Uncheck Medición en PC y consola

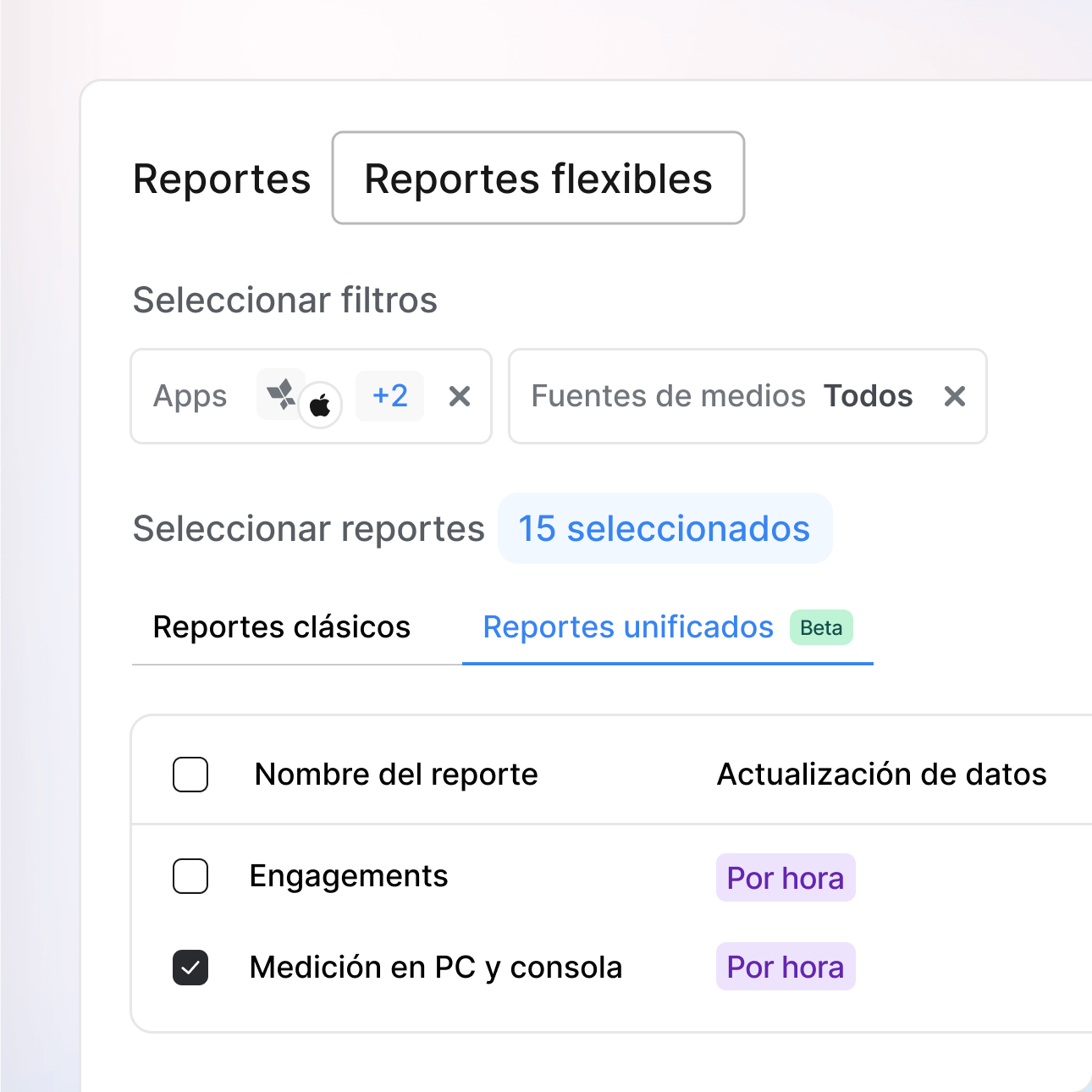click(190, 968)
